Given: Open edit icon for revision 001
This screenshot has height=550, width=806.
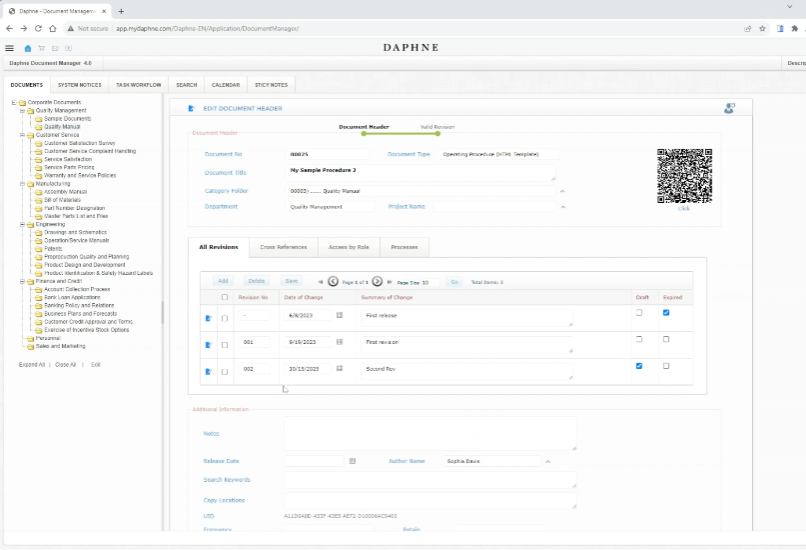Looking at the screenshot, I should (x=208, y=345).
